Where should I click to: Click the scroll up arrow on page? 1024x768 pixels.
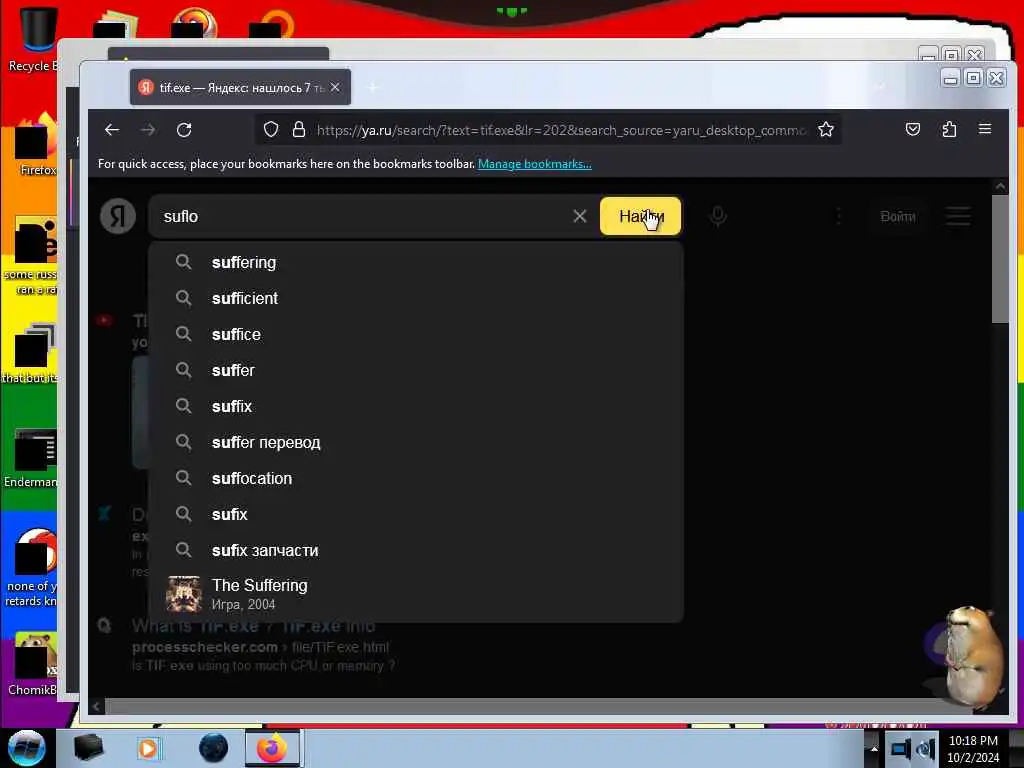pyautogui.click(x=1000, y=186)
